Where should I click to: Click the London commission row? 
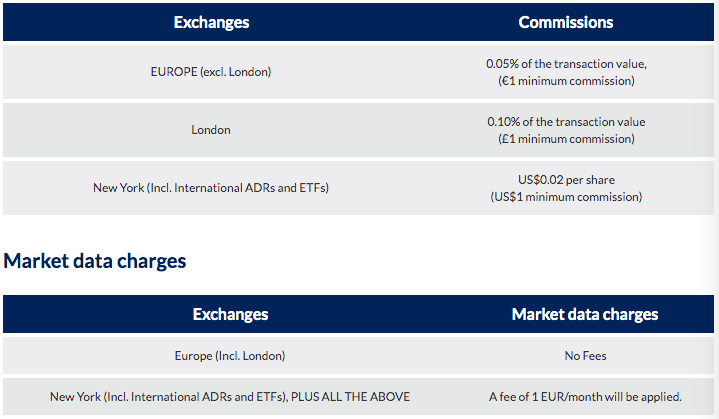click(x=359, y=130)
